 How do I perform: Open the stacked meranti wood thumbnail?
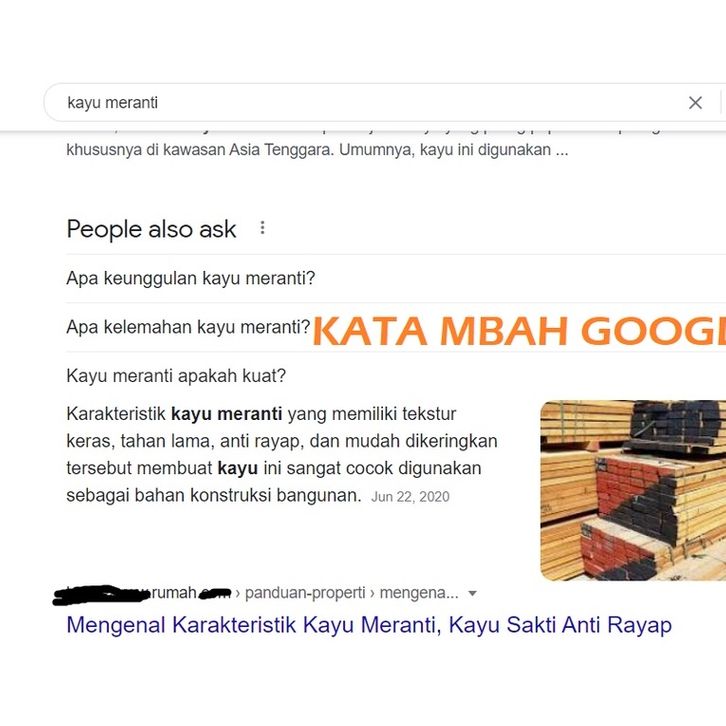point(633,490)
